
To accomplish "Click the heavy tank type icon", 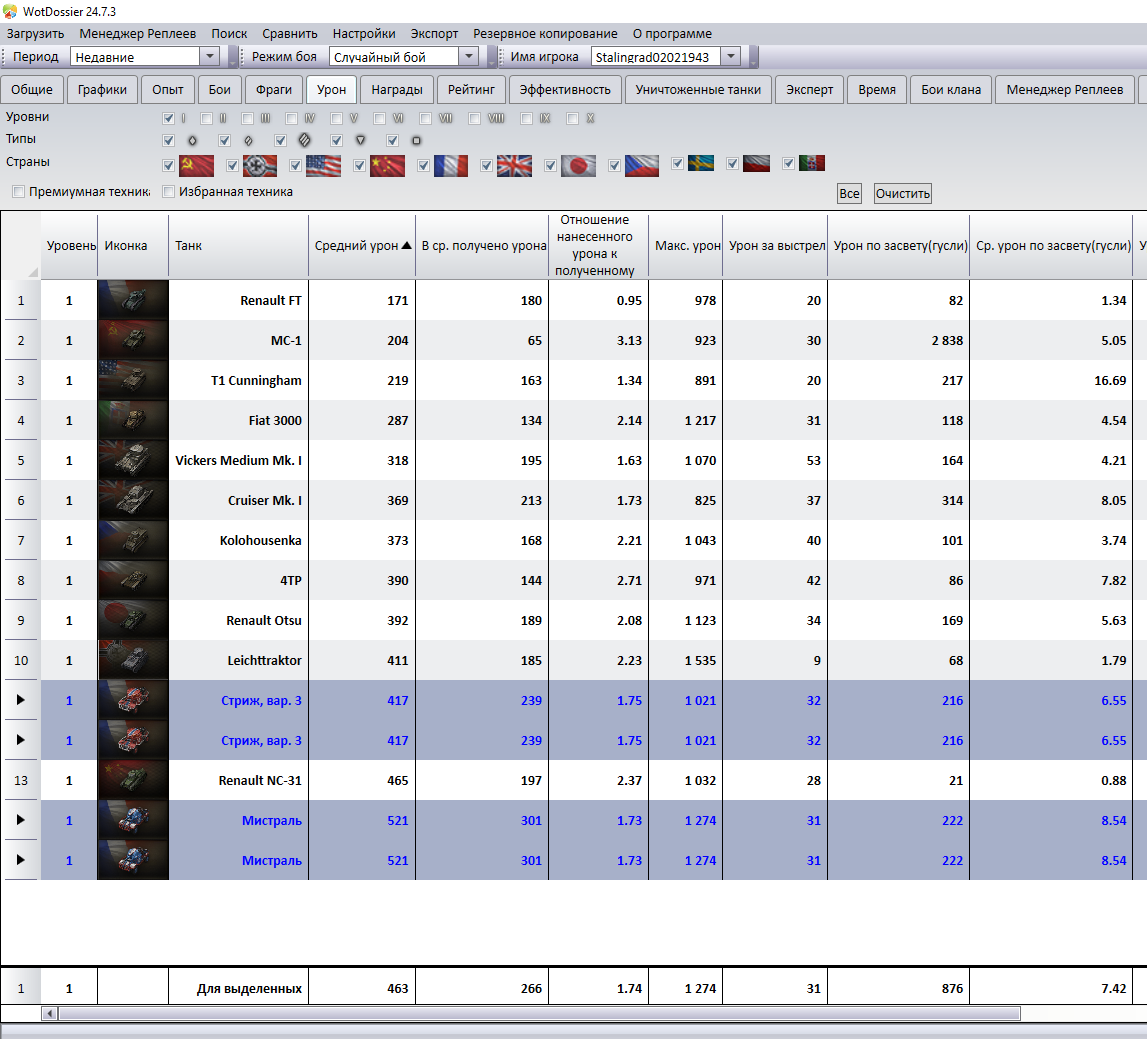I will click(x=305, y=140).
